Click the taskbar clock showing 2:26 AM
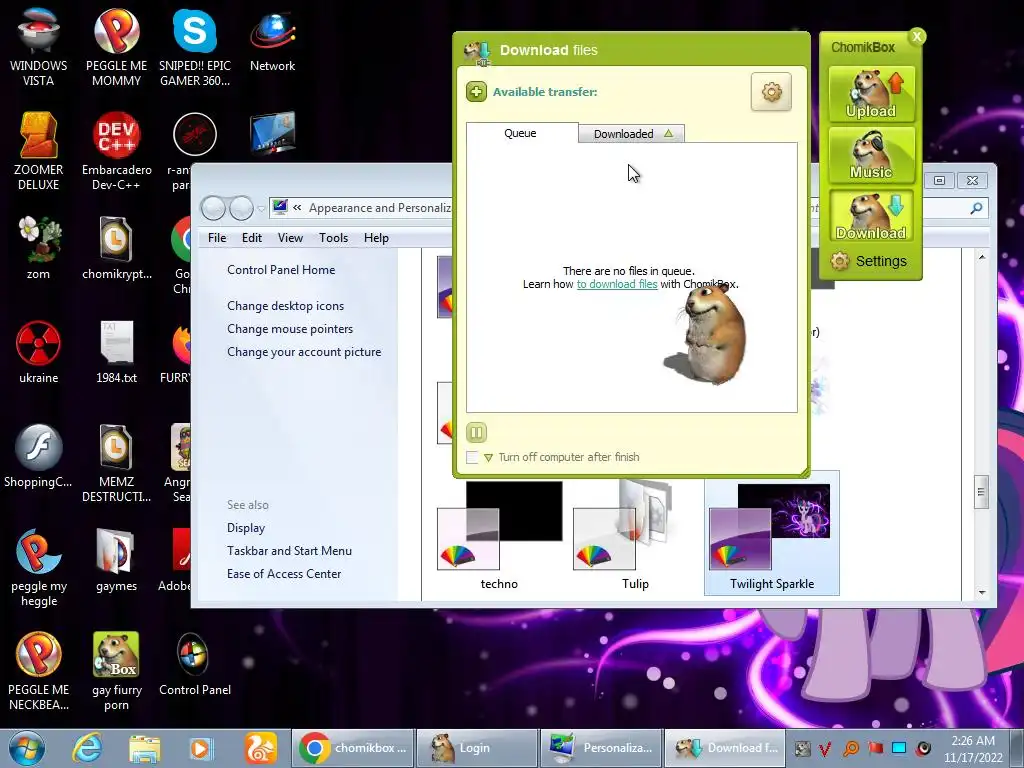Screen dimensions: 1024x768 pos(972,748)
